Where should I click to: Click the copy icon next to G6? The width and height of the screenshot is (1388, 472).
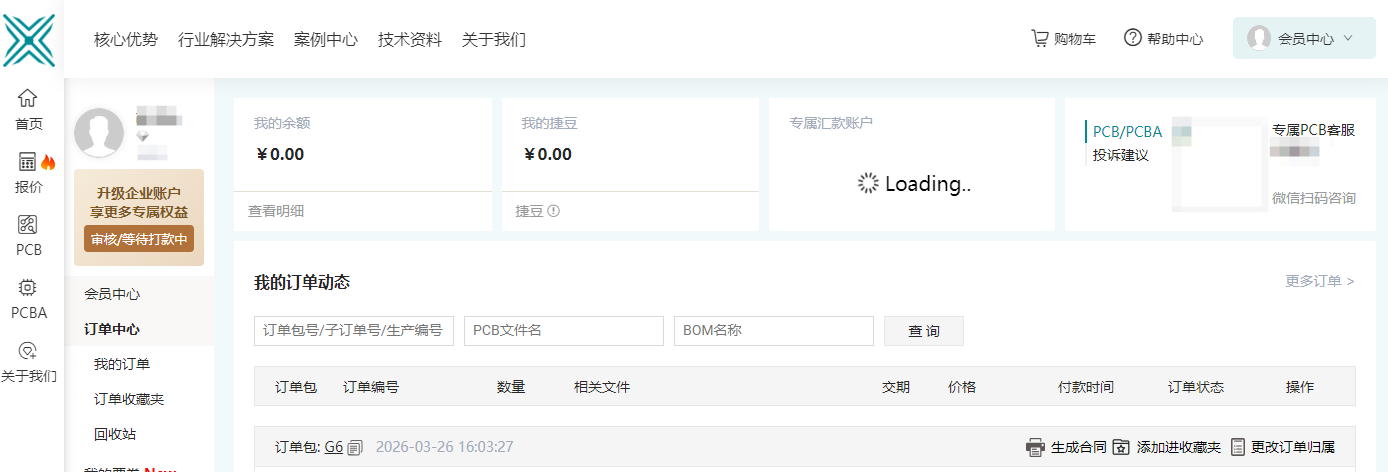point(355,447)
